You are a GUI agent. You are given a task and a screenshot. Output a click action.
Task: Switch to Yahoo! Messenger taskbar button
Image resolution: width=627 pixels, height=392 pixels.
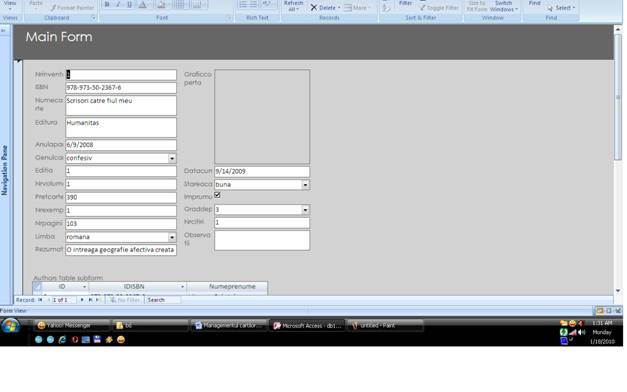coord(71,326)
